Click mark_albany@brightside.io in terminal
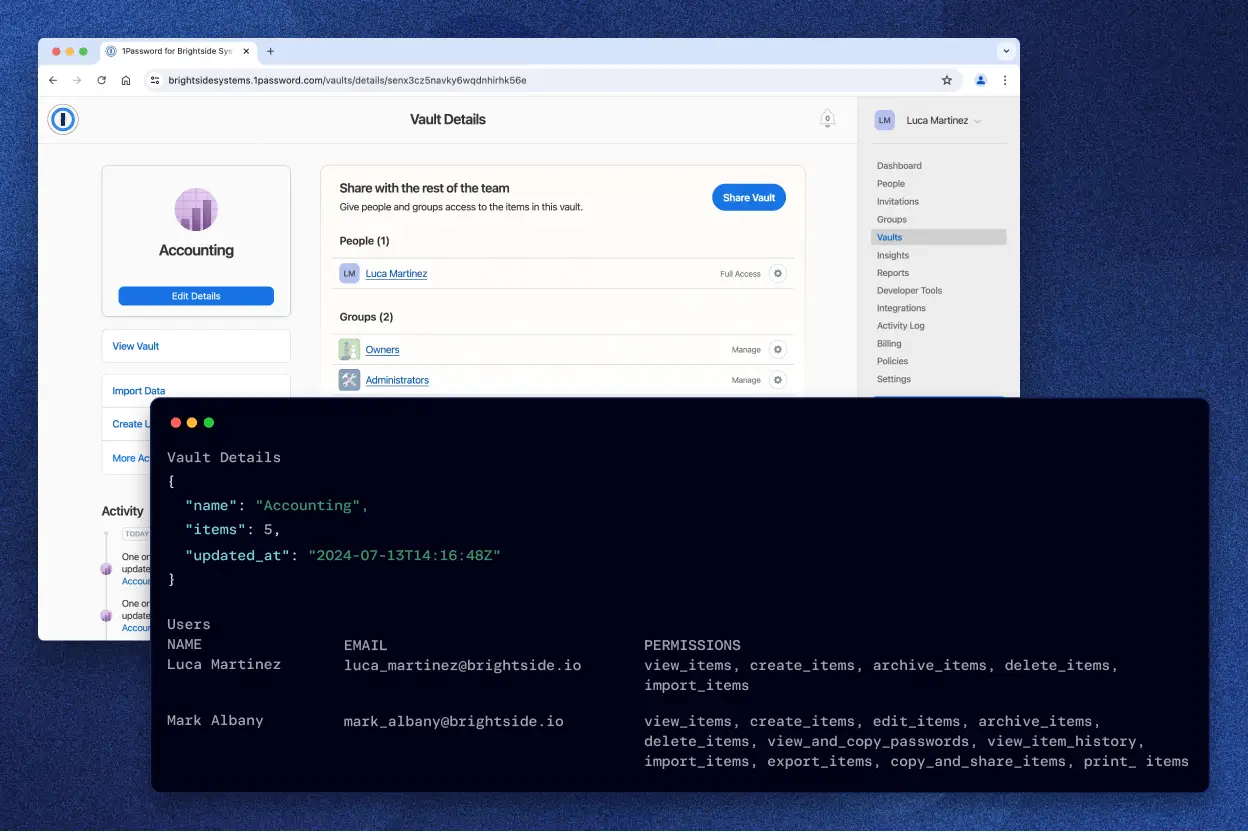The height and width of the screenshot is (832, 1248). coord(453,721)
